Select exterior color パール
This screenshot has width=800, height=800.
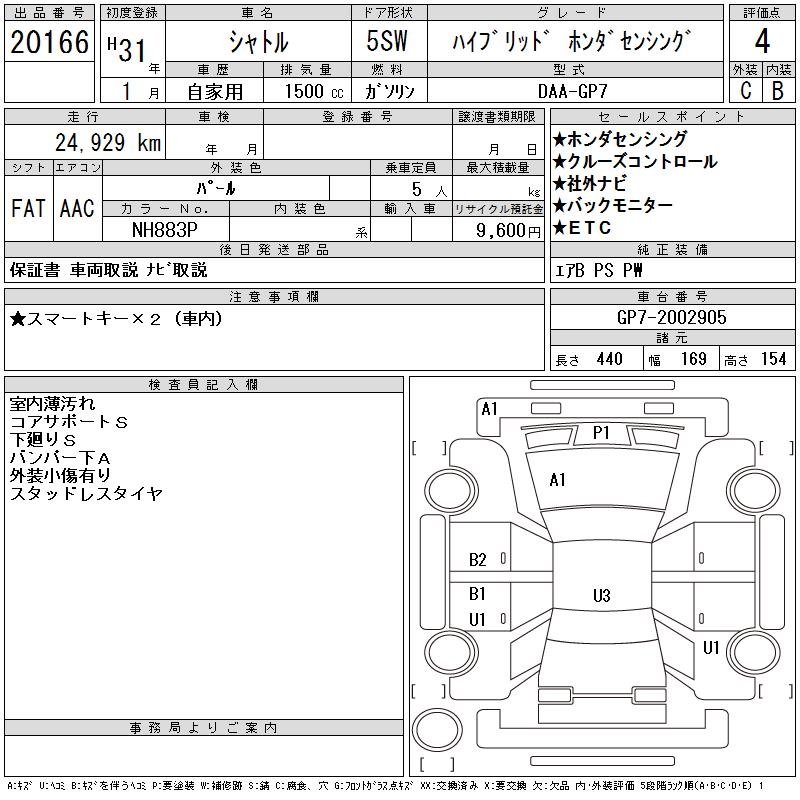pos(216,188)
